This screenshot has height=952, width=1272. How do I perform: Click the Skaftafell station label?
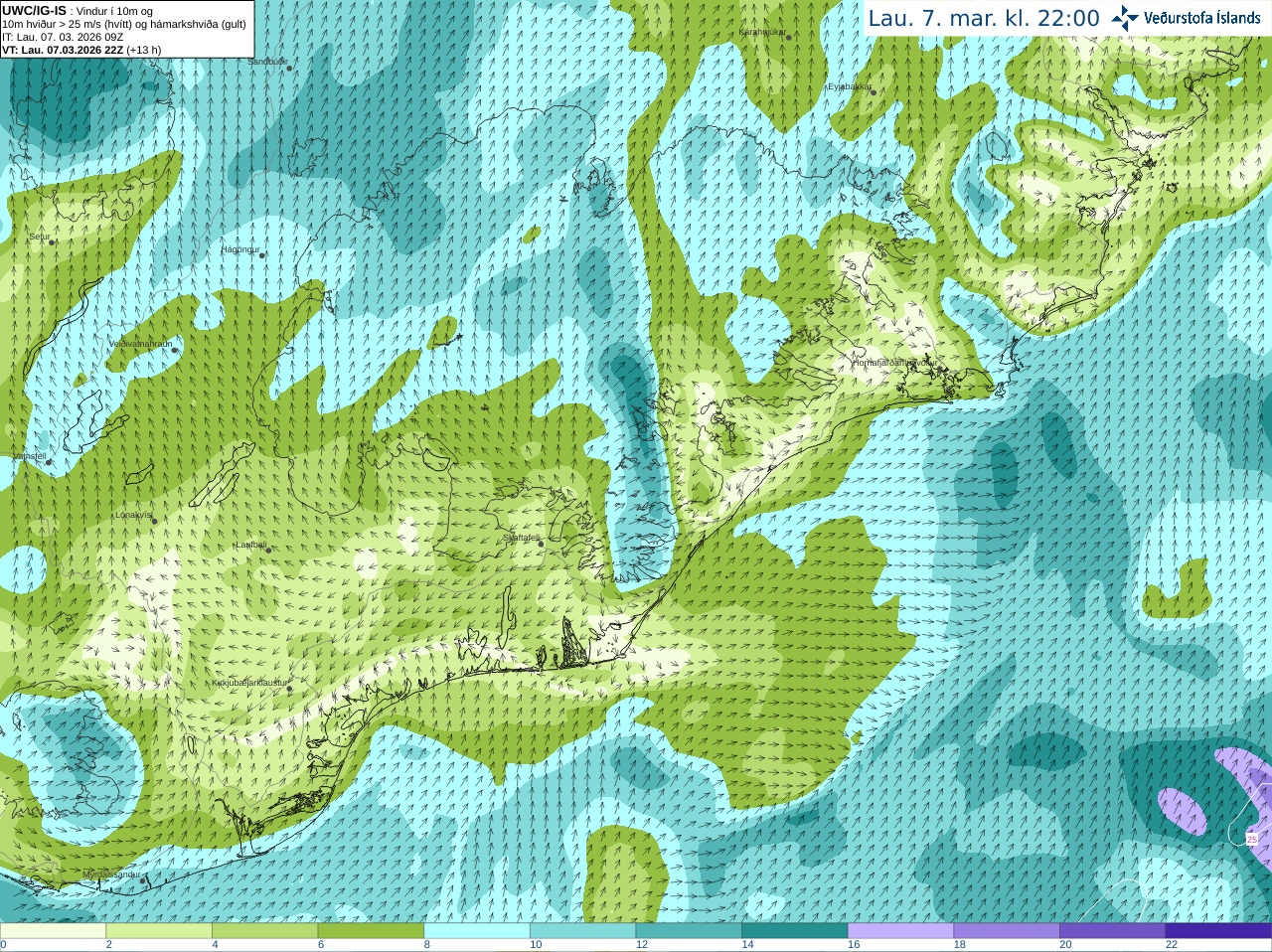(x=521, y=538)
